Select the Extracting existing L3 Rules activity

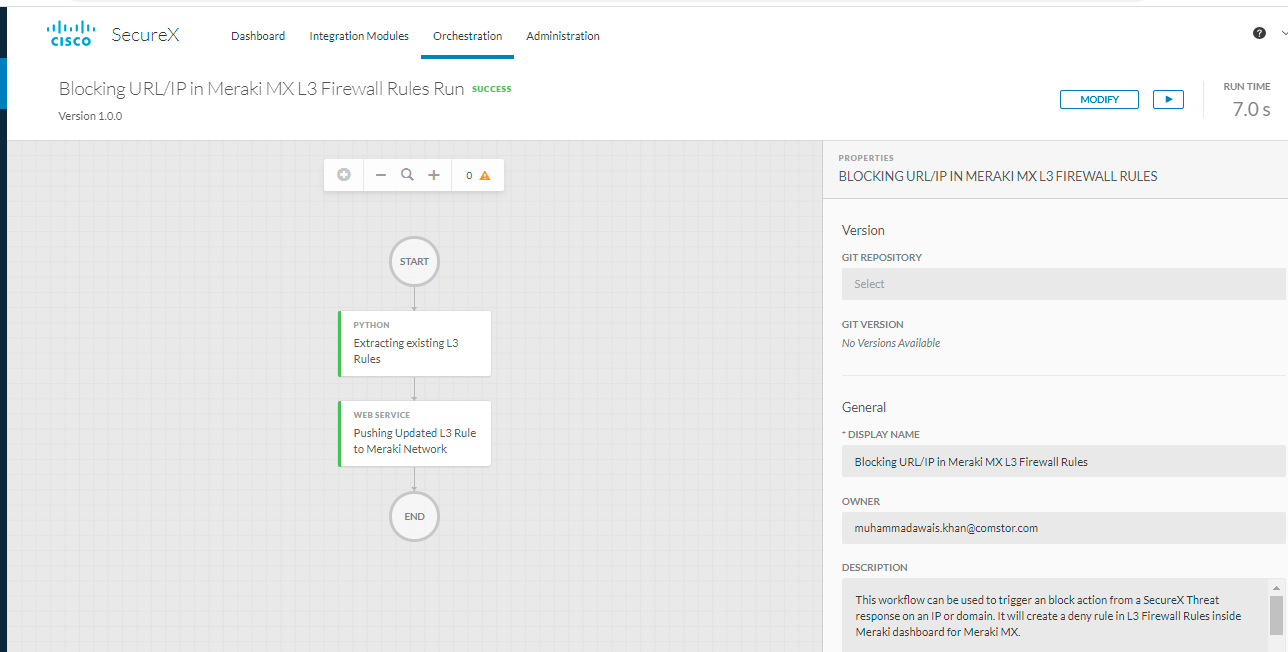pos(415,343)
